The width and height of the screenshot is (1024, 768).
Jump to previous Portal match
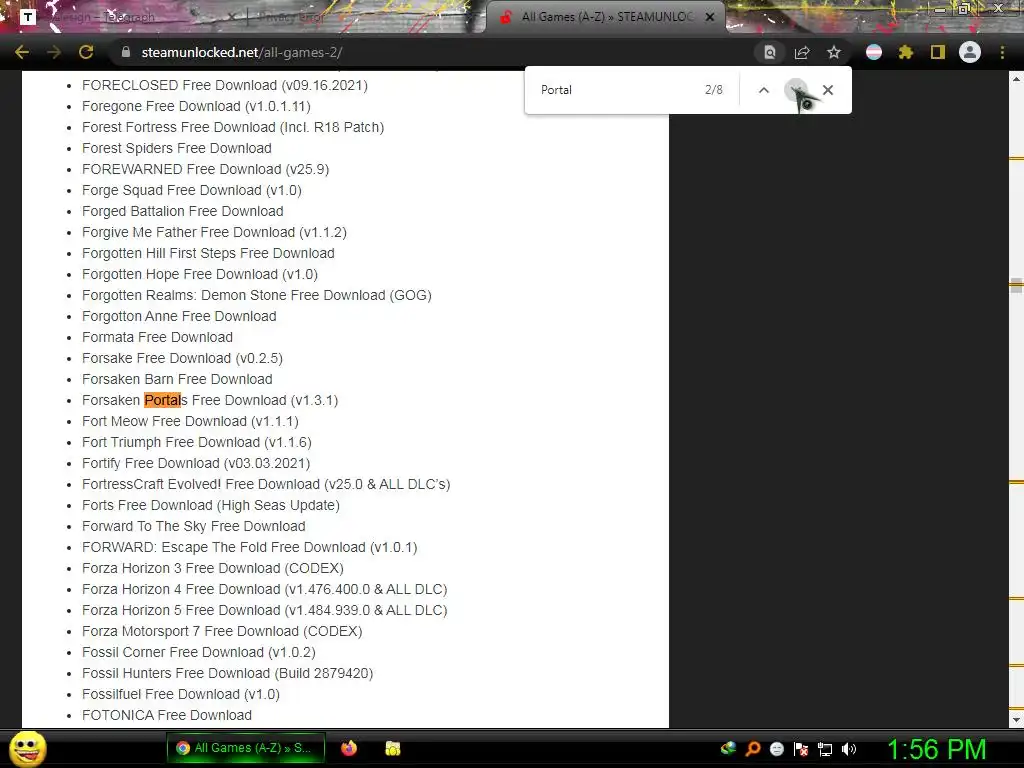(763, 90)
